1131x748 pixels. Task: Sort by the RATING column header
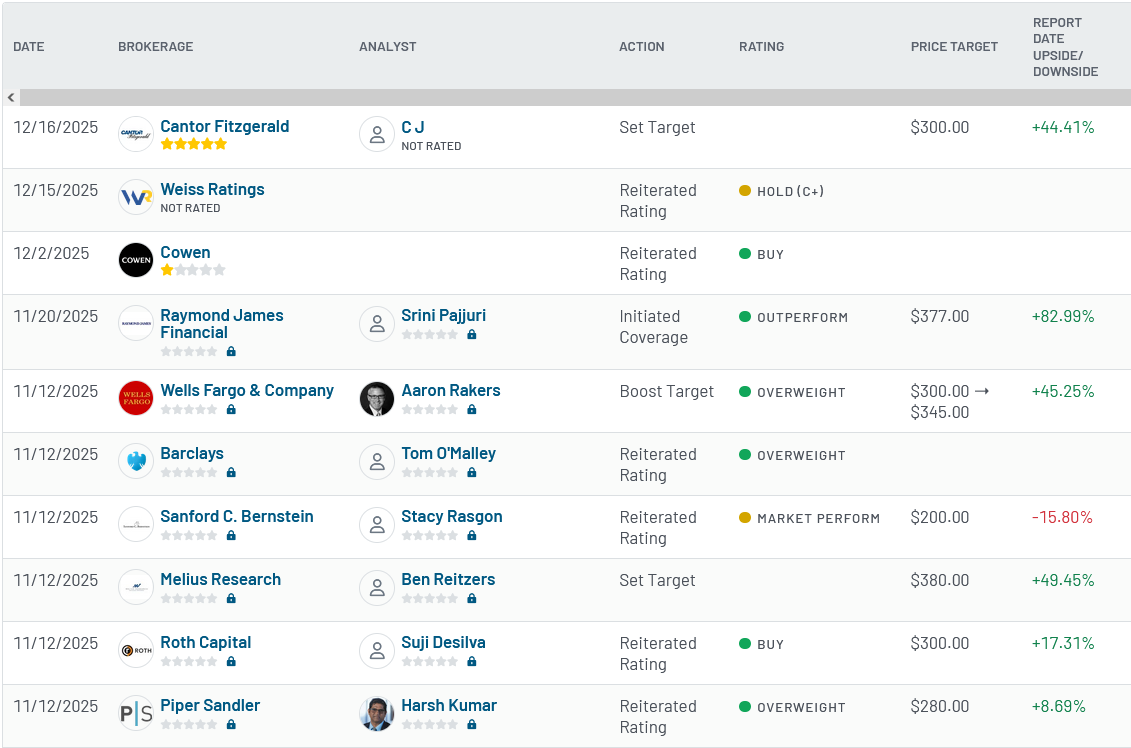tap(761, 46)
